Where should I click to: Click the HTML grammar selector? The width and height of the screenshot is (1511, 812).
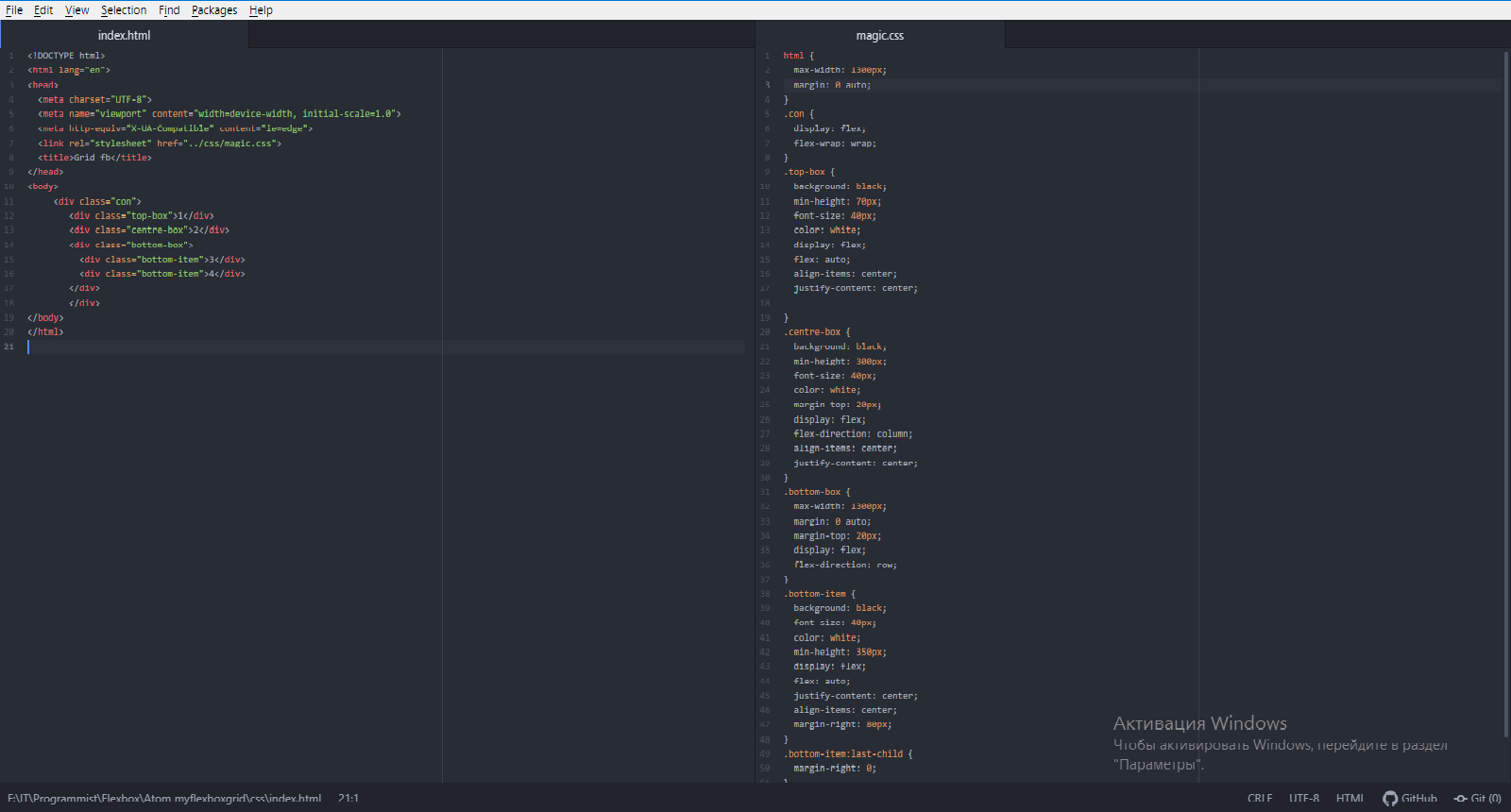1350,799
